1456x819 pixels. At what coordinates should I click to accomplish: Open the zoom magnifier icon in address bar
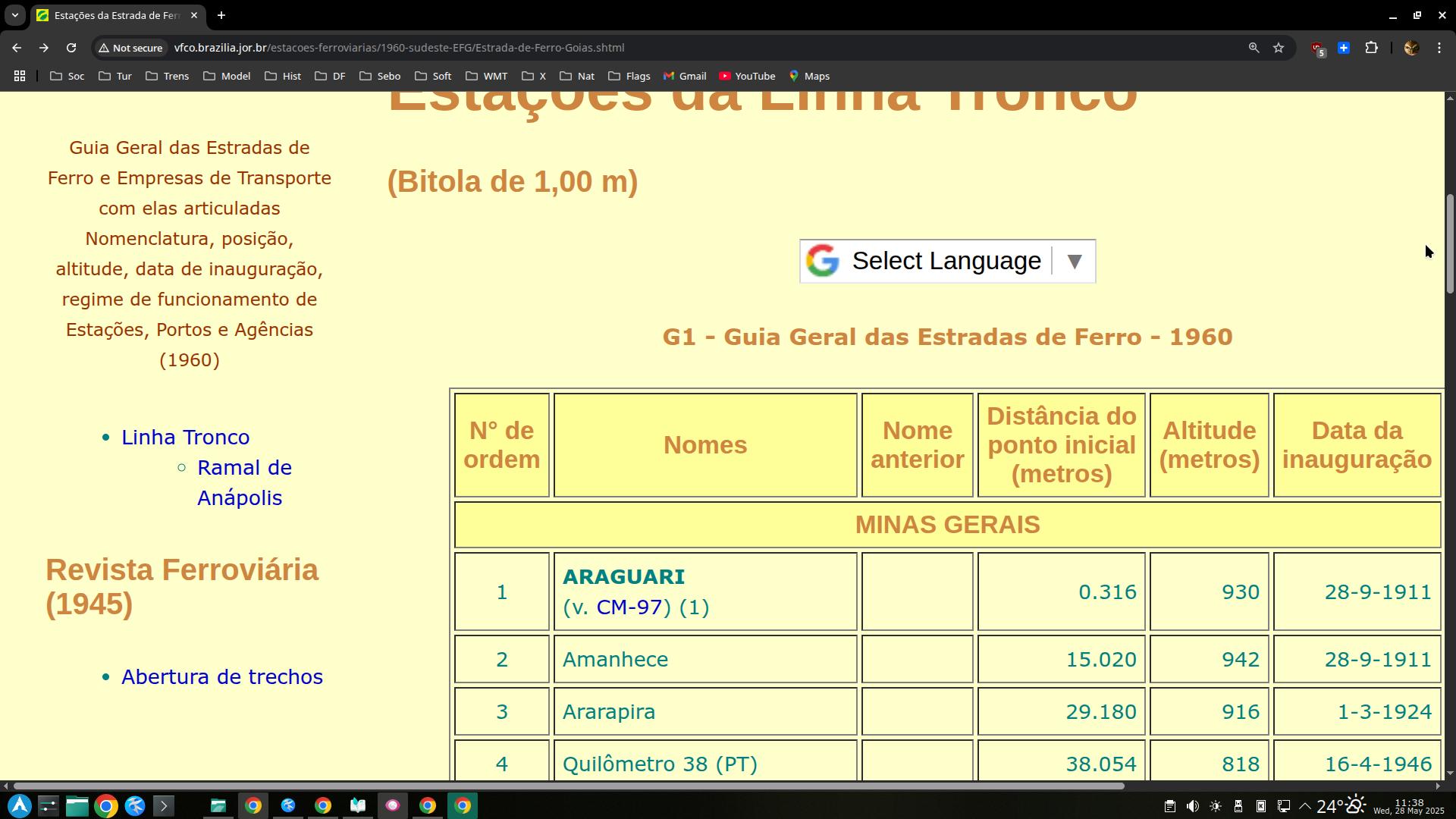1254,48
